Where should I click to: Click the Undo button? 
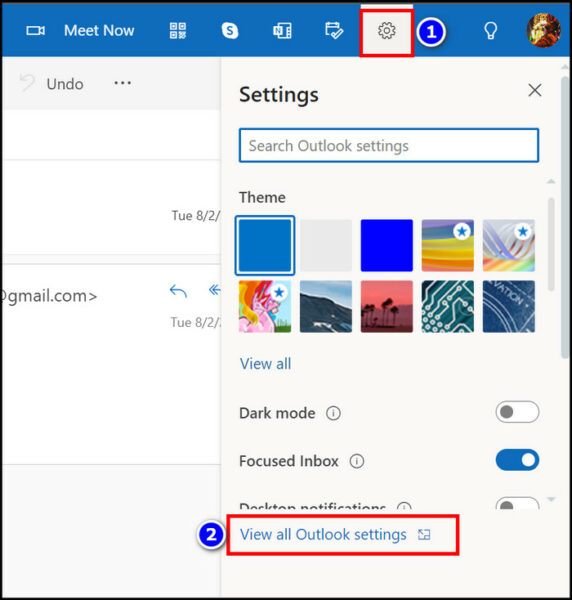51,83
